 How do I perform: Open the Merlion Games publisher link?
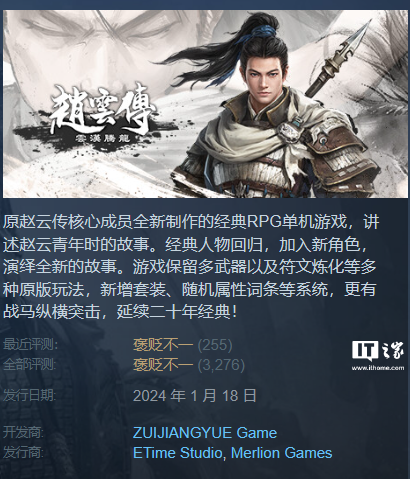coord(282,453)
